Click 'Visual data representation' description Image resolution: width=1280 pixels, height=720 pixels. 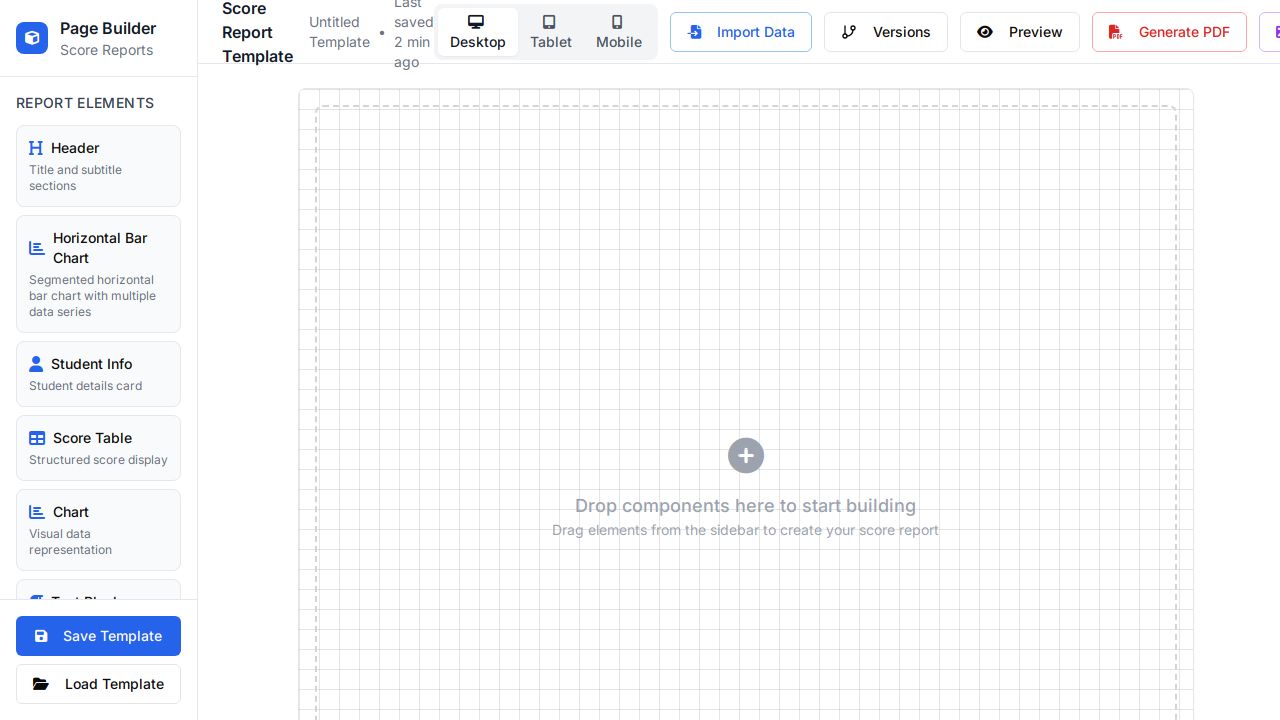(x=70, y=542)
